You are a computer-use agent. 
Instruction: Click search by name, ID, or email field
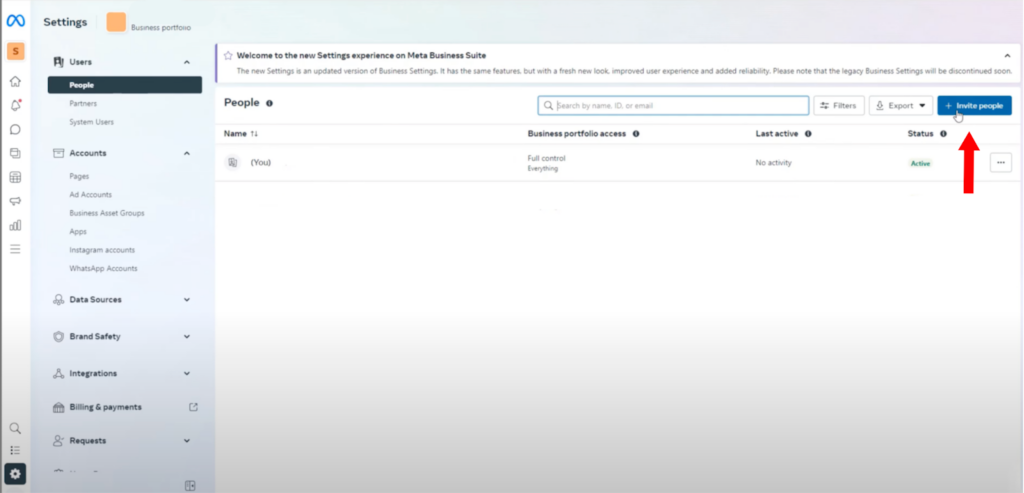[x=673, y=106]
